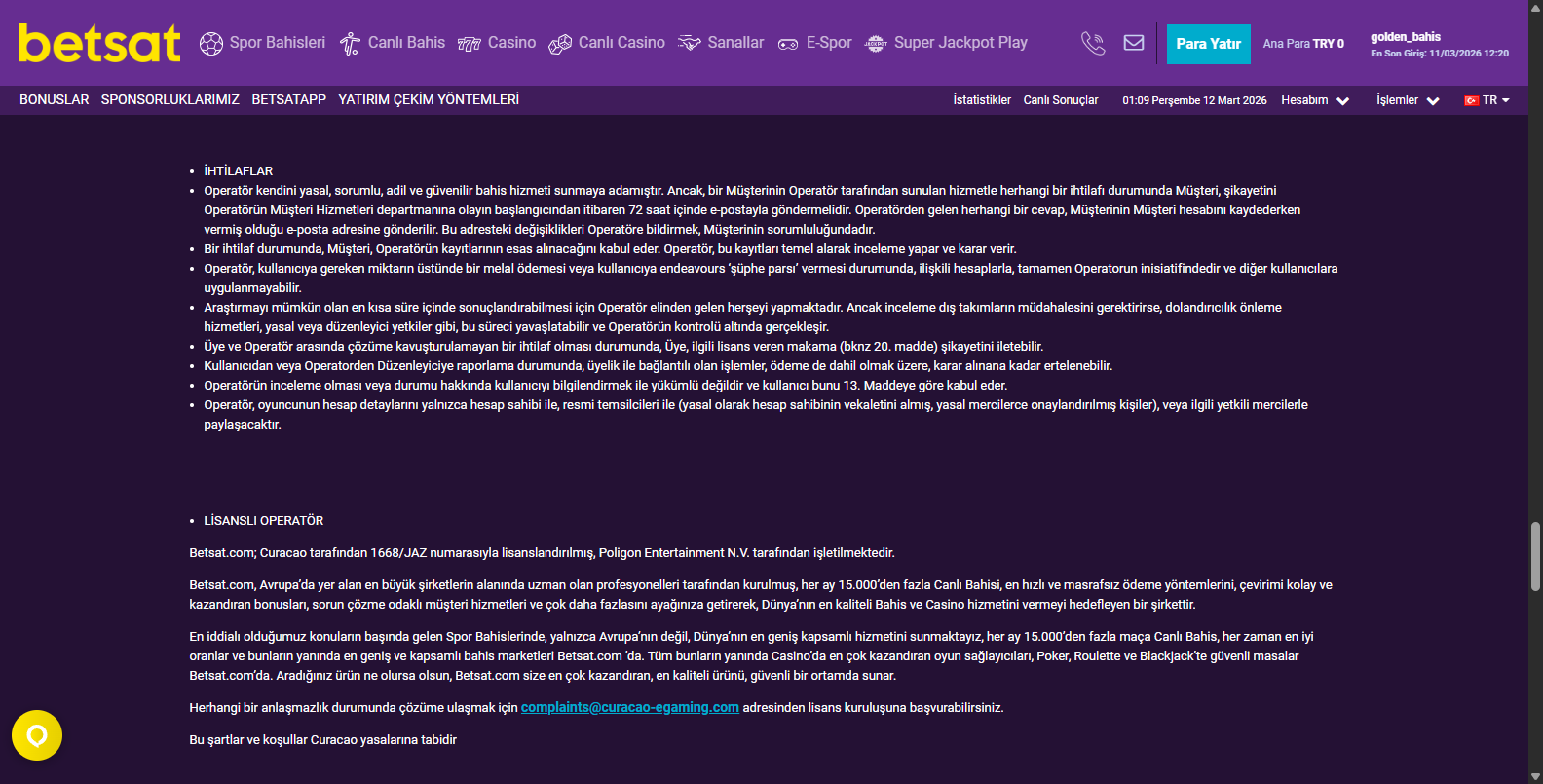The height and width of the screenshot is (784, 1543).
Task: Open the Canlı Casino dice icon
Action: pos(560,44)
